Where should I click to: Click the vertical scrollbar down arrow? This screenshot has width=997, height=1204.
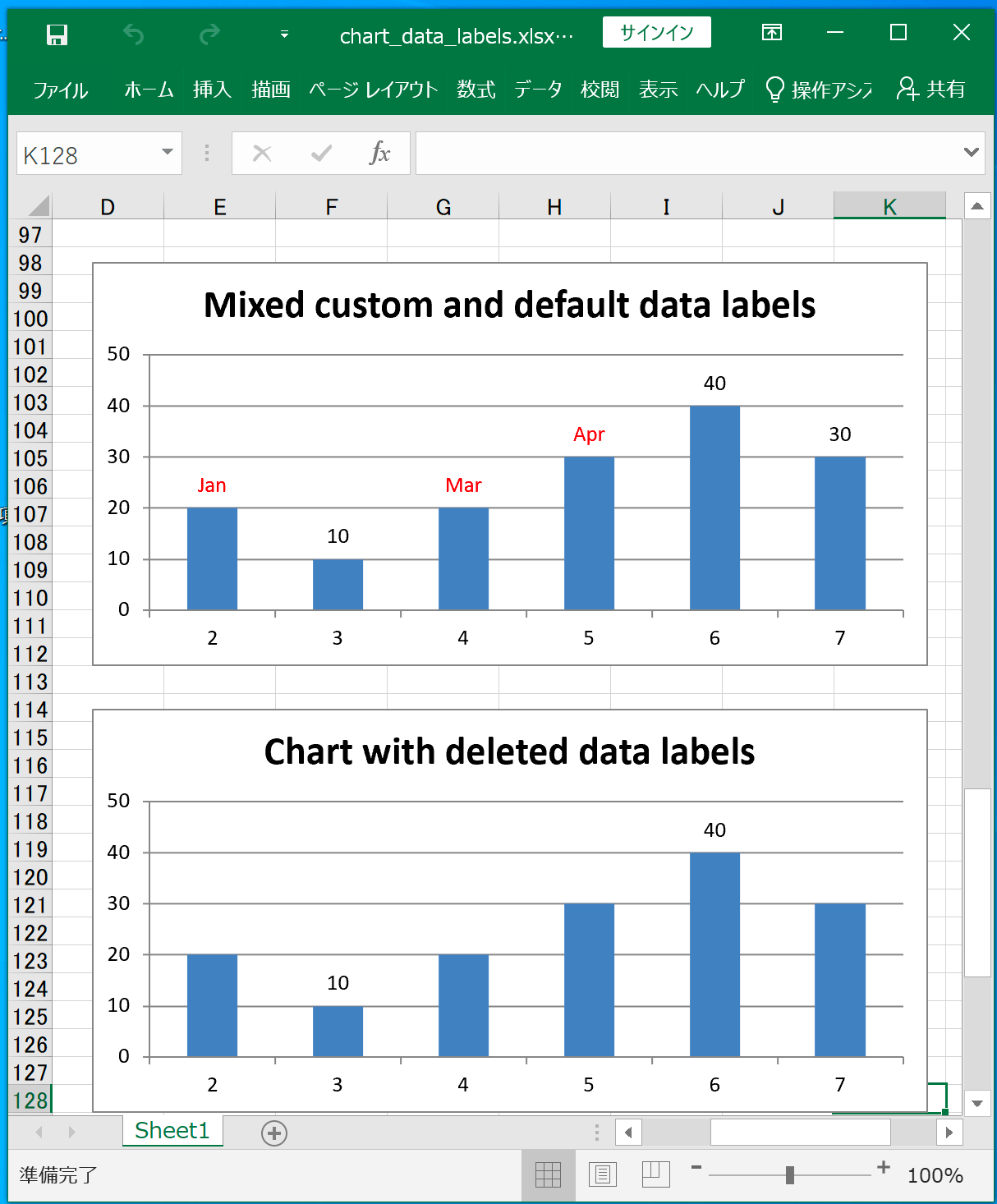(976, 1103)
